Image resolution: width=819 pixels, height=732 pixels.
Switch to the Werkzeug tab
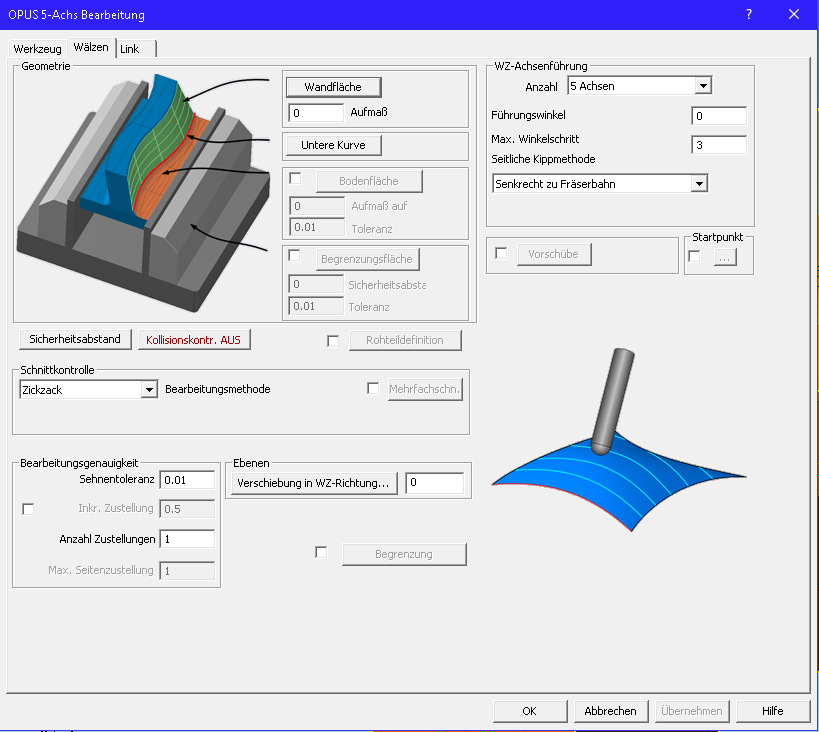click(x=38, y=49)
